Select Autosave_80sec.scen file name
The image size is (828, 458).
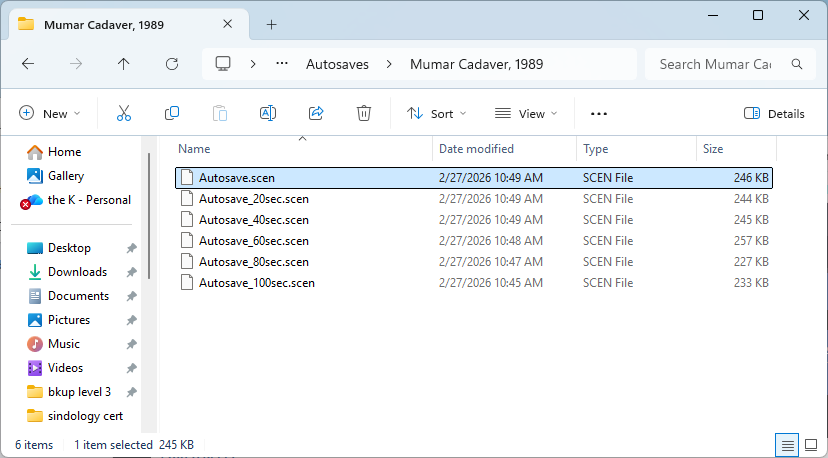coord(253,262)
